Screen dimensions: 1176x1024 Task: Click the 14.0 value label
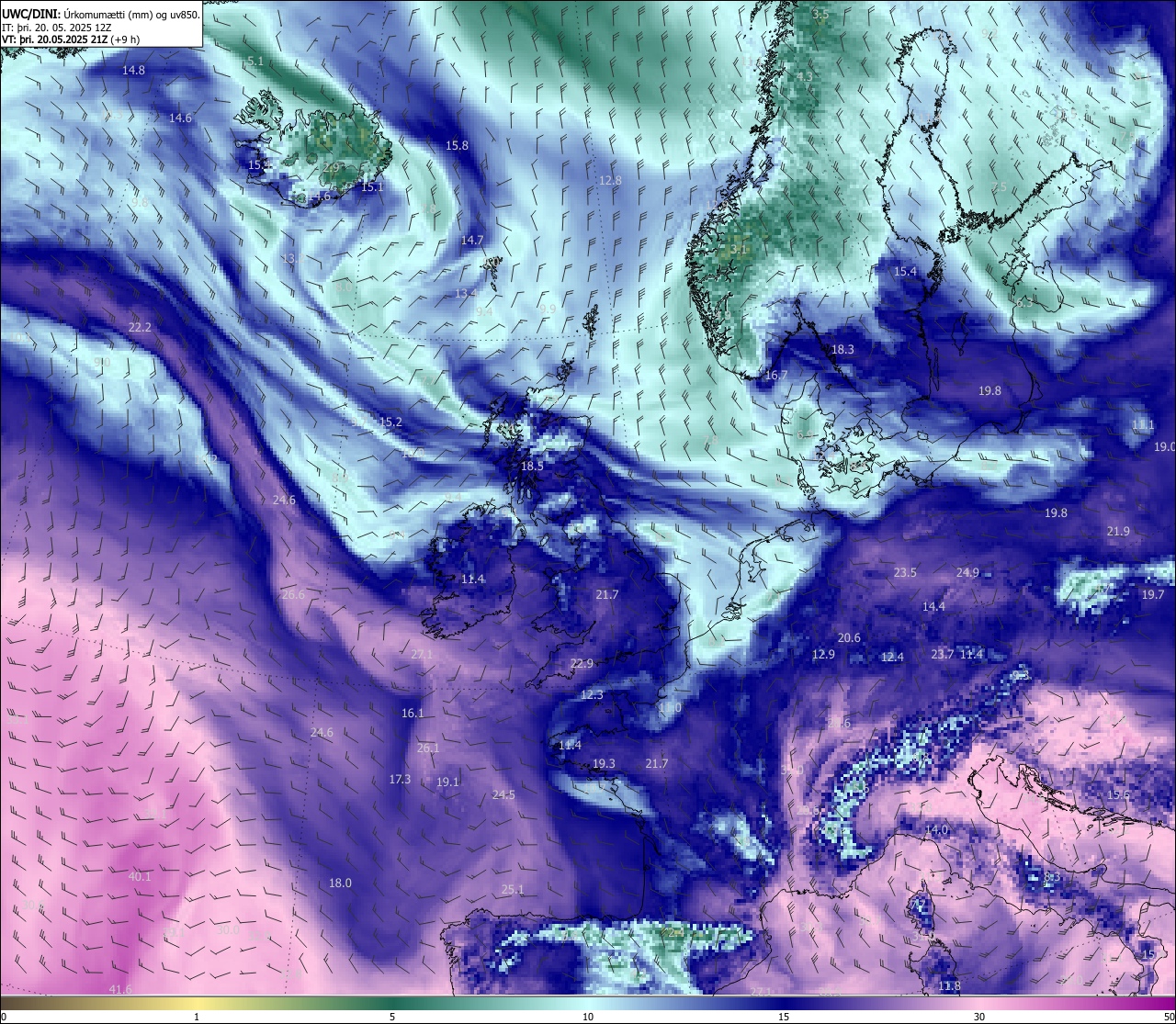pyautogui.click(x=936, y=829)
